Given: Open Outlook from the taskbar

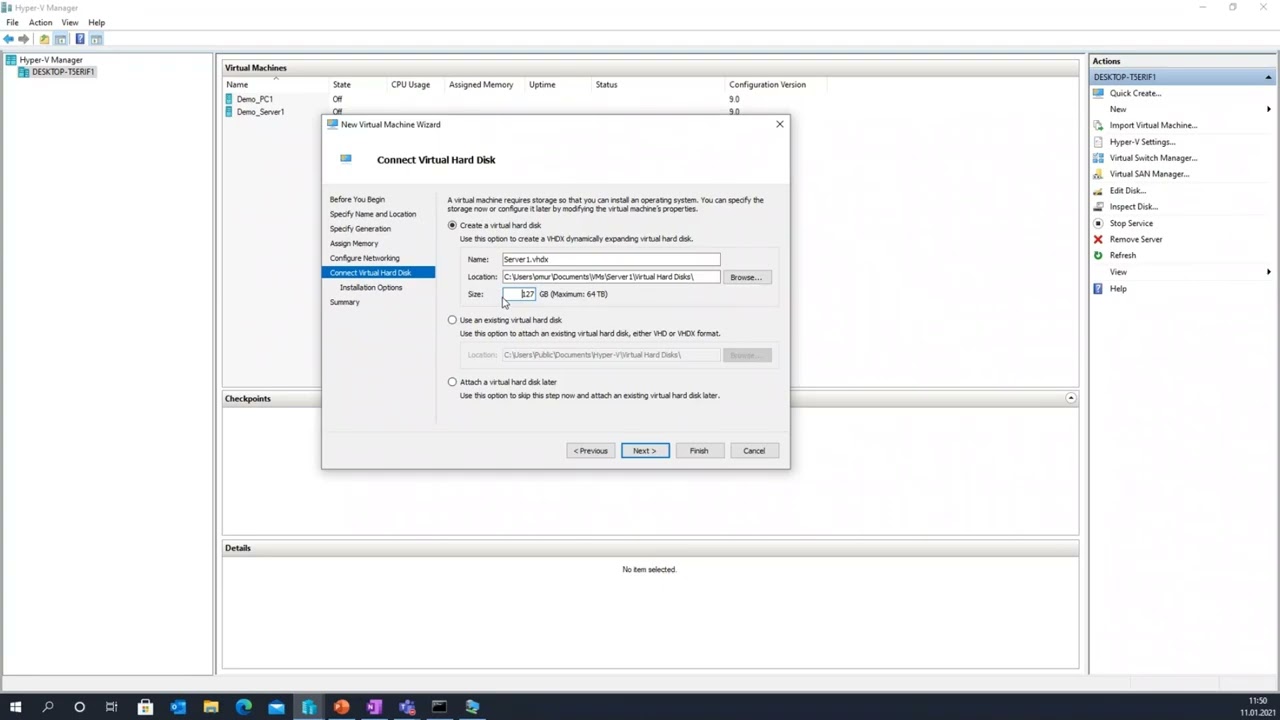Looking at the screenshot, I should click(178, 707).
